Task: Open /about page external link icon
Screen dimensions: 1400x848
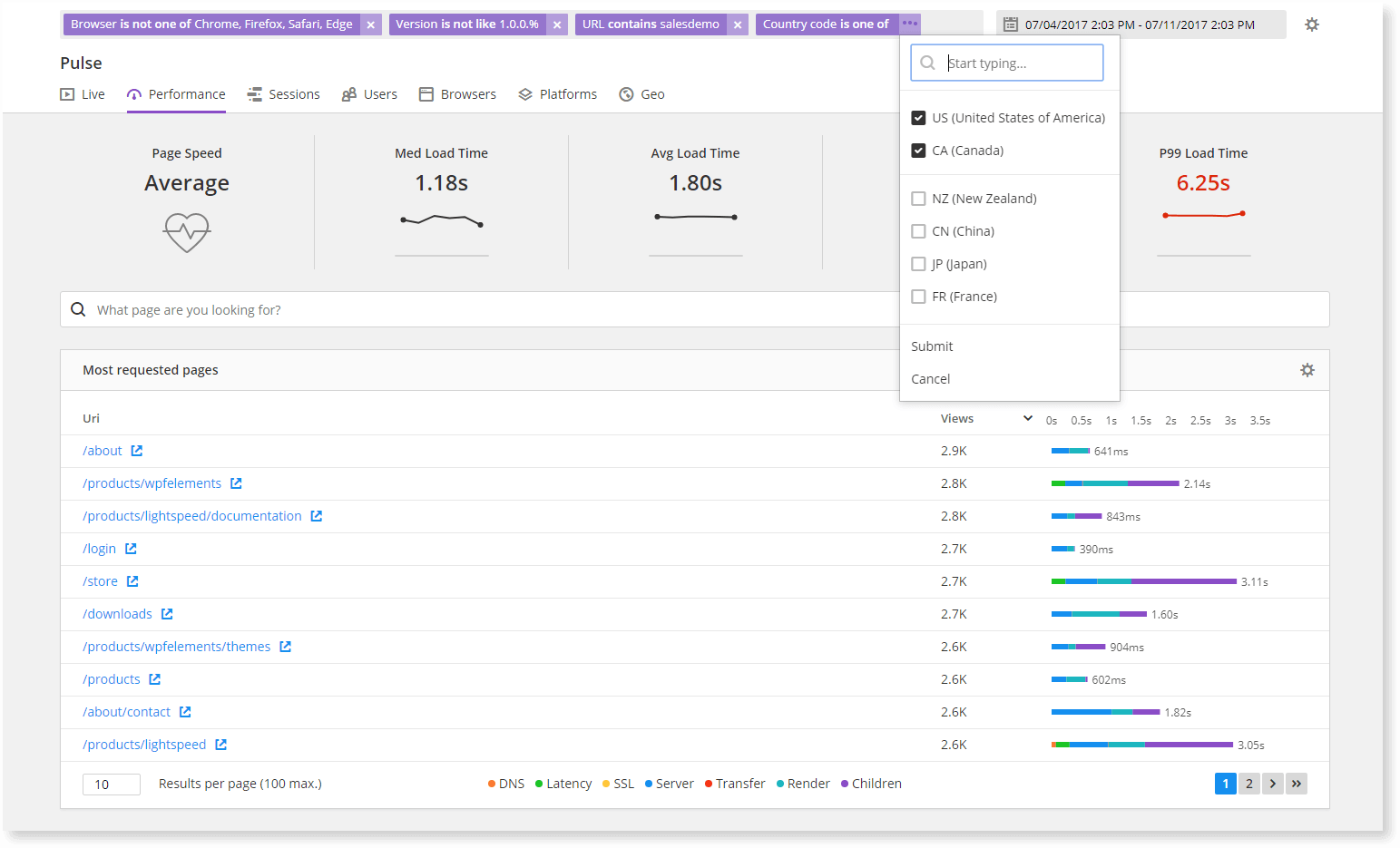Action: (137, 451)
